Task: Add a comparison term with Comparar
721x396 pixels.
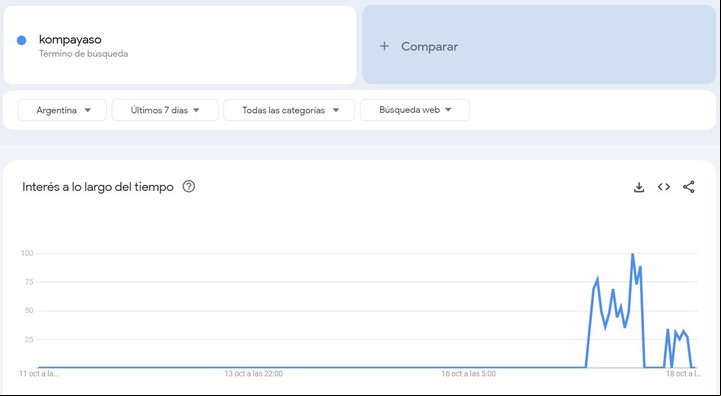Action: (539, 45)
